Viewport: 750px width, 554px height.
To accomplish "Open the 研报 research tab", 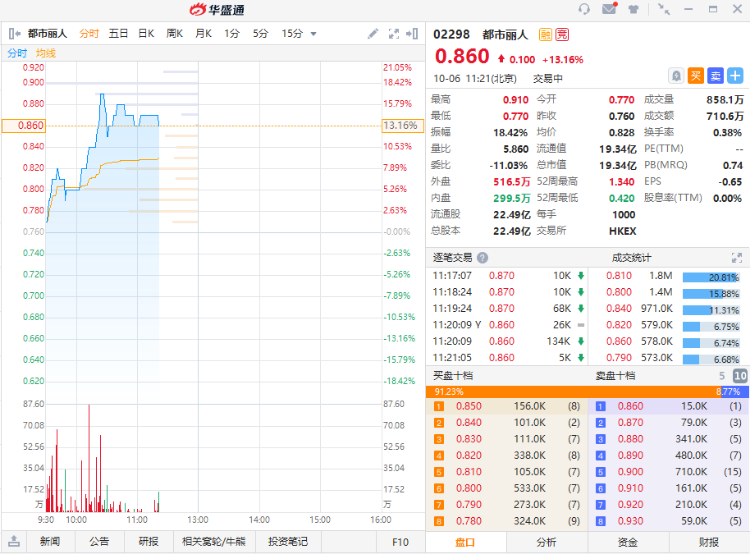I will tap(149, 542).
